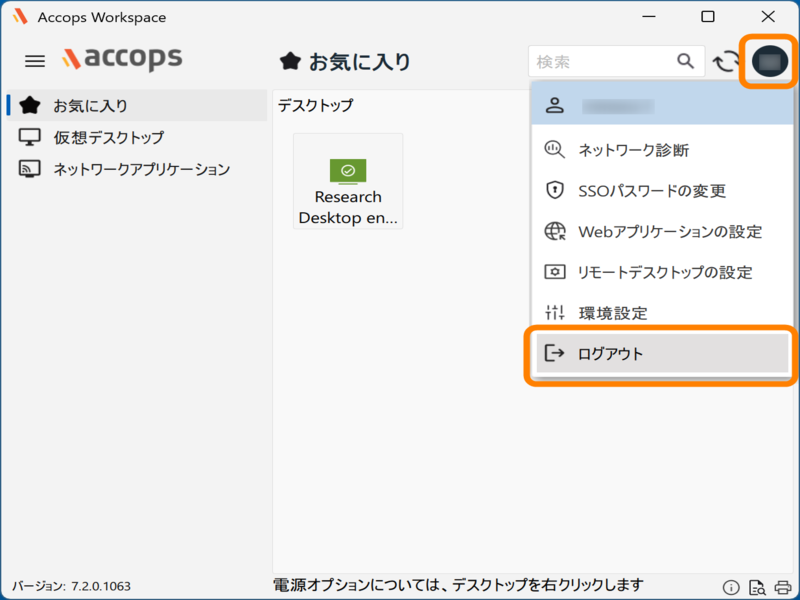
Task: Click the cast icon for ネットワークアプリケーション
Action: pos(30,169)
